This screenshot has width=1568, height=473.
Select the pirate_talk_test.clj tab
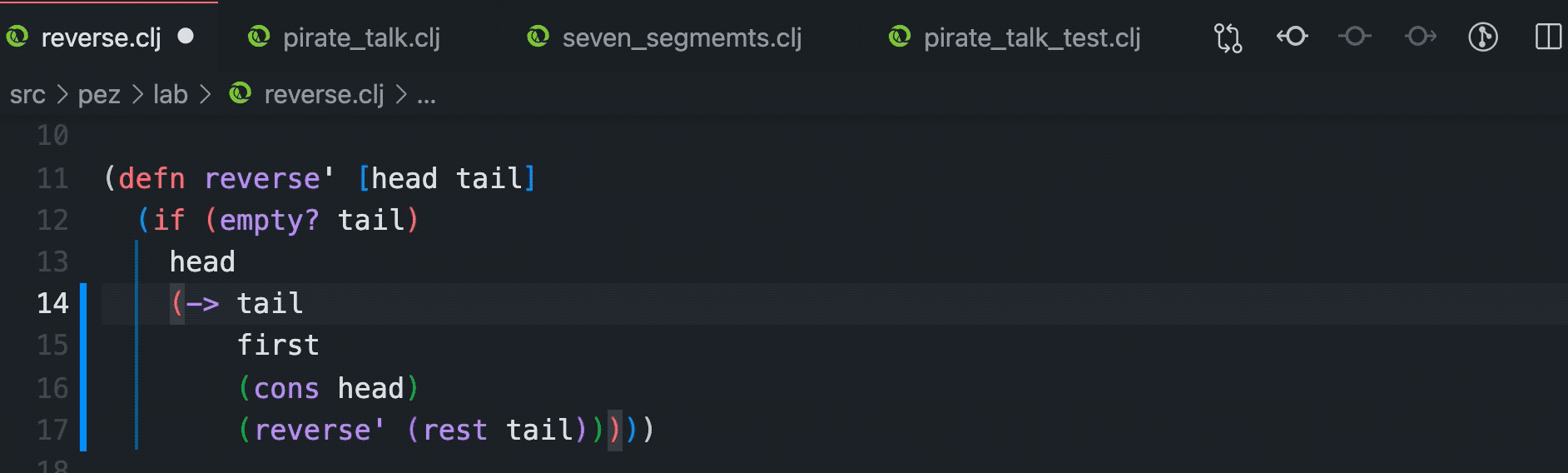1032,37
